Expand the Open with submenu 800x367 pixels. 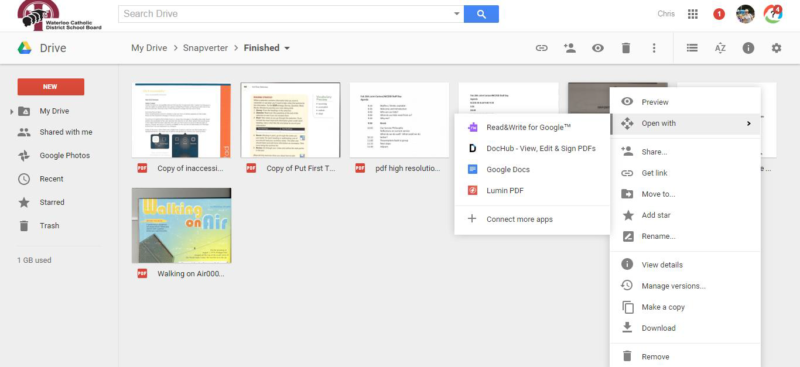click(685, 124)
